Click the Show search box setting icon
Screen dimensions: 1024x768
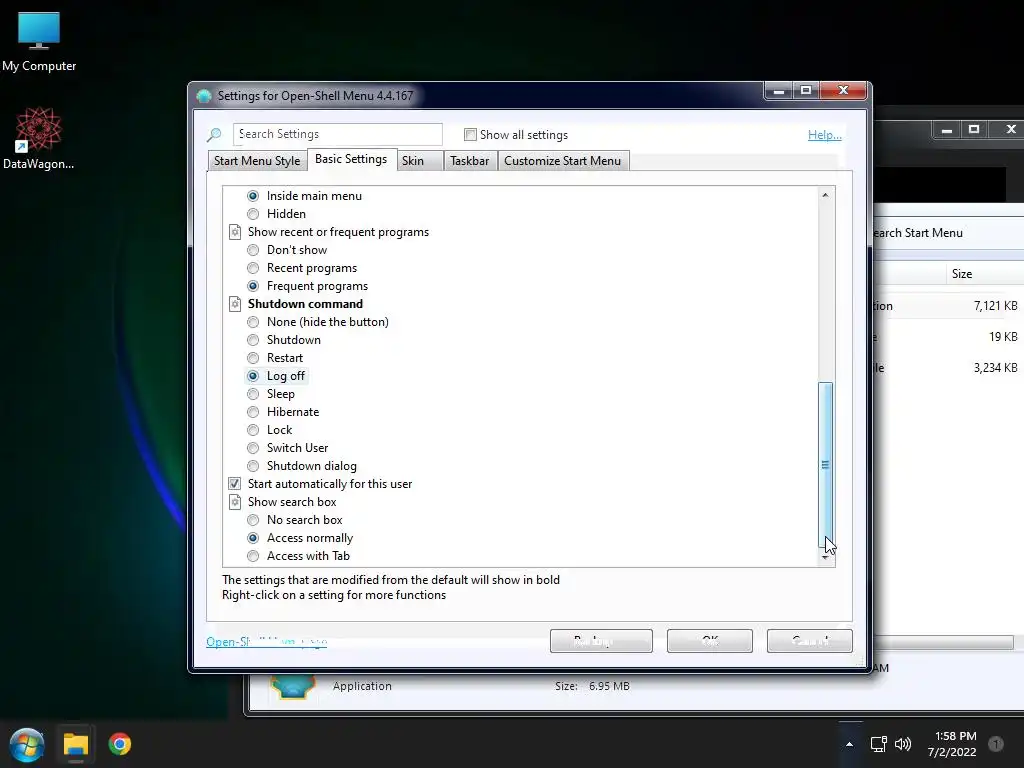pyautogui.click(x=235, y=502)
